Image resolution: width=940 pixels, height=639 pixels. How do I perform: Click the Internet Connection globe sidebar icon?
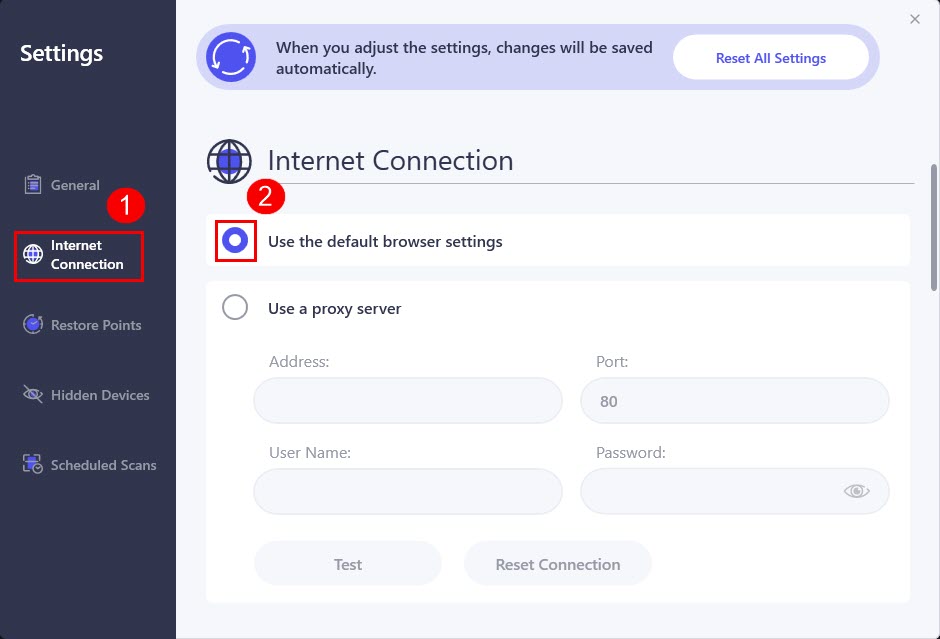[x=33, y=254]
